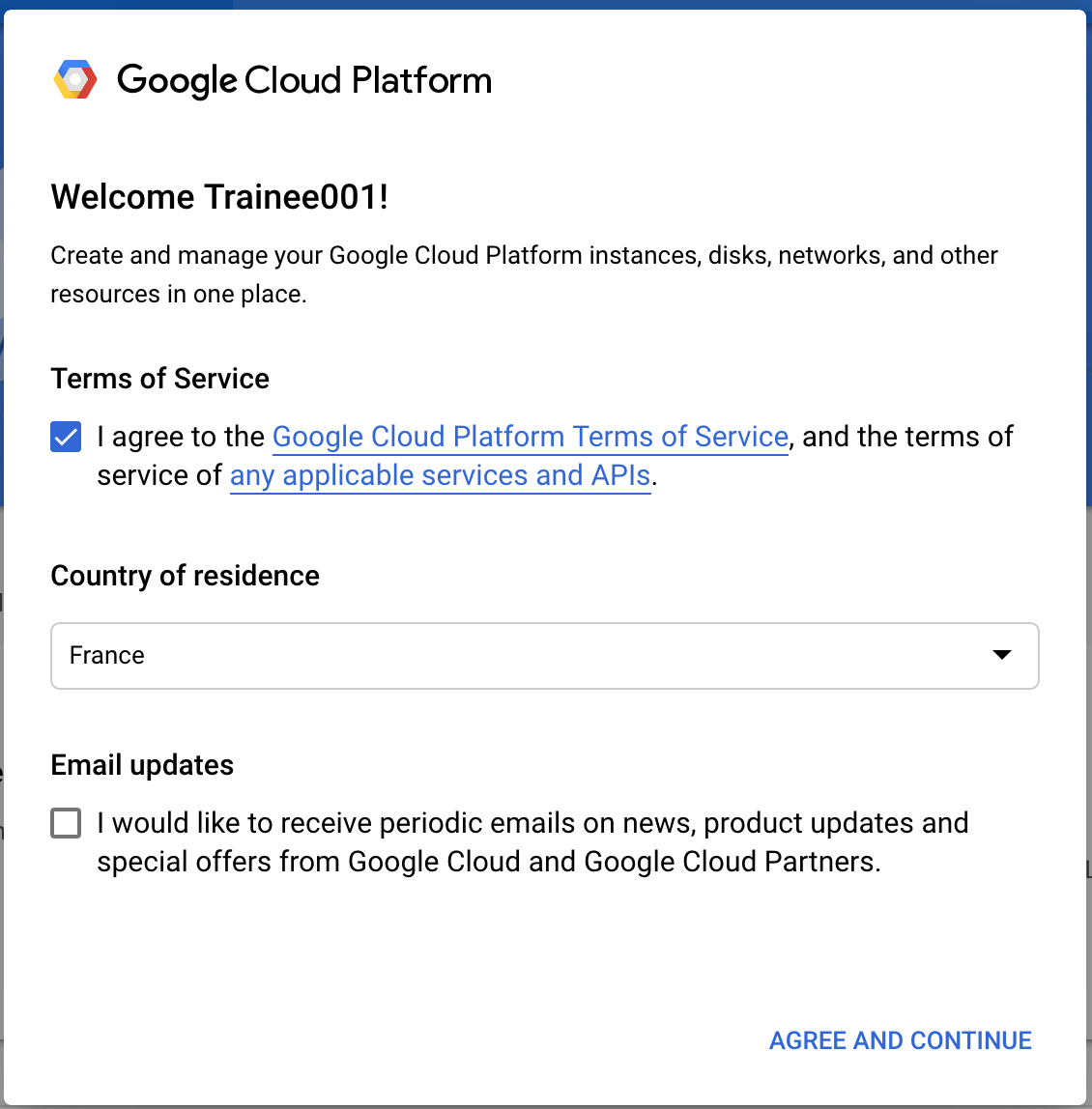Click the "I agree to the" label text

coord(181,437)
